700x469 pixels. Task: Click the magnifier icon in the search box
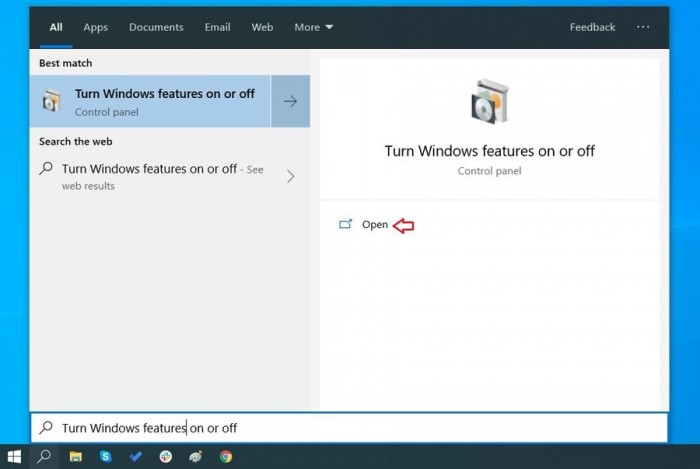[x=46, y=427]
